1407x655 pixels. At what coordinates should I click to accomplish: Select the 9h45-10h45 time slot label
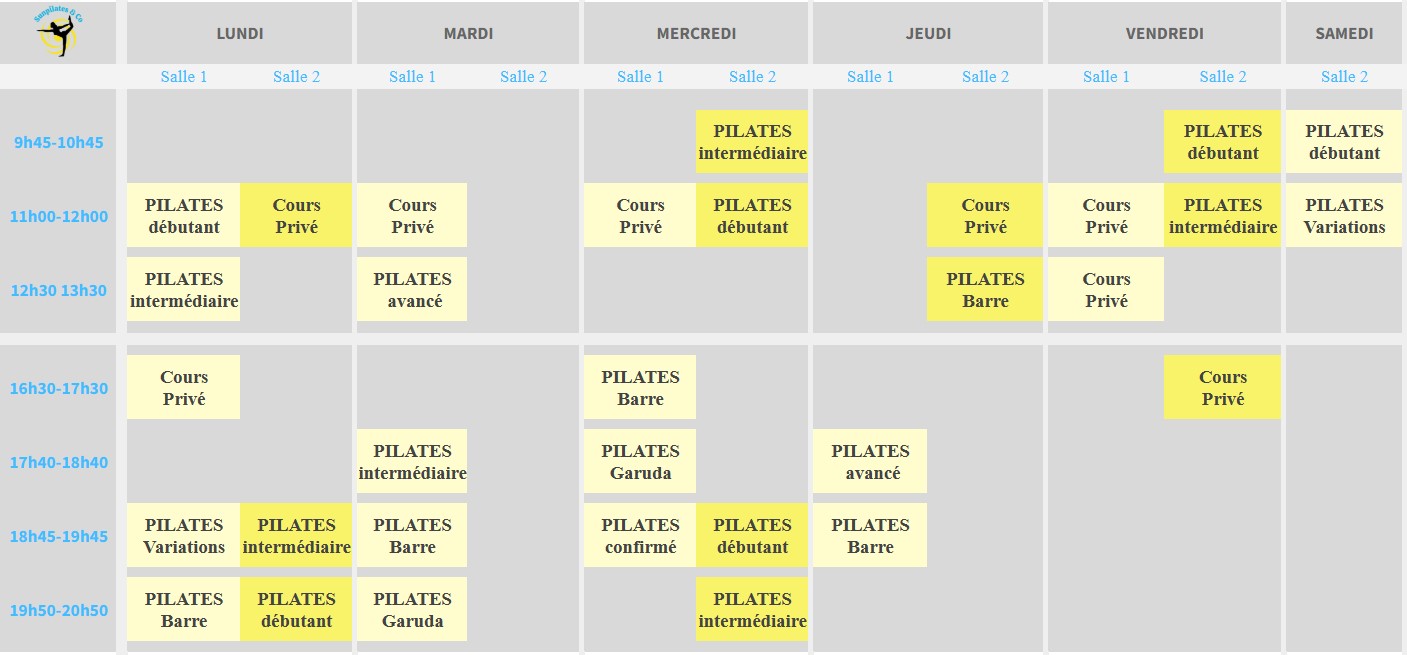click(58, 142)
